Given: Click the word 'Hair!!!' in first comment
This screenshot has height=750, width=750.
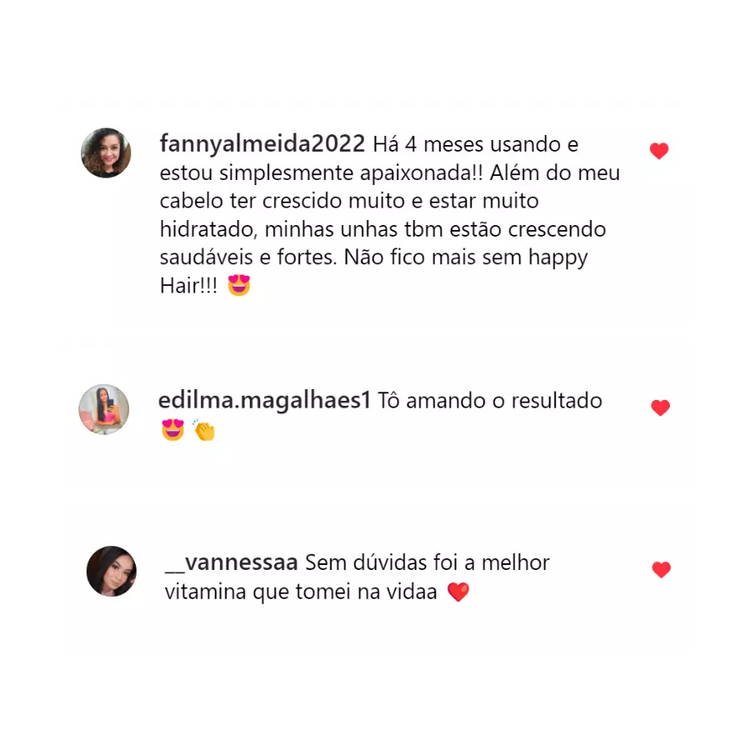Looking at the screenshot, I should click(188, 286).
